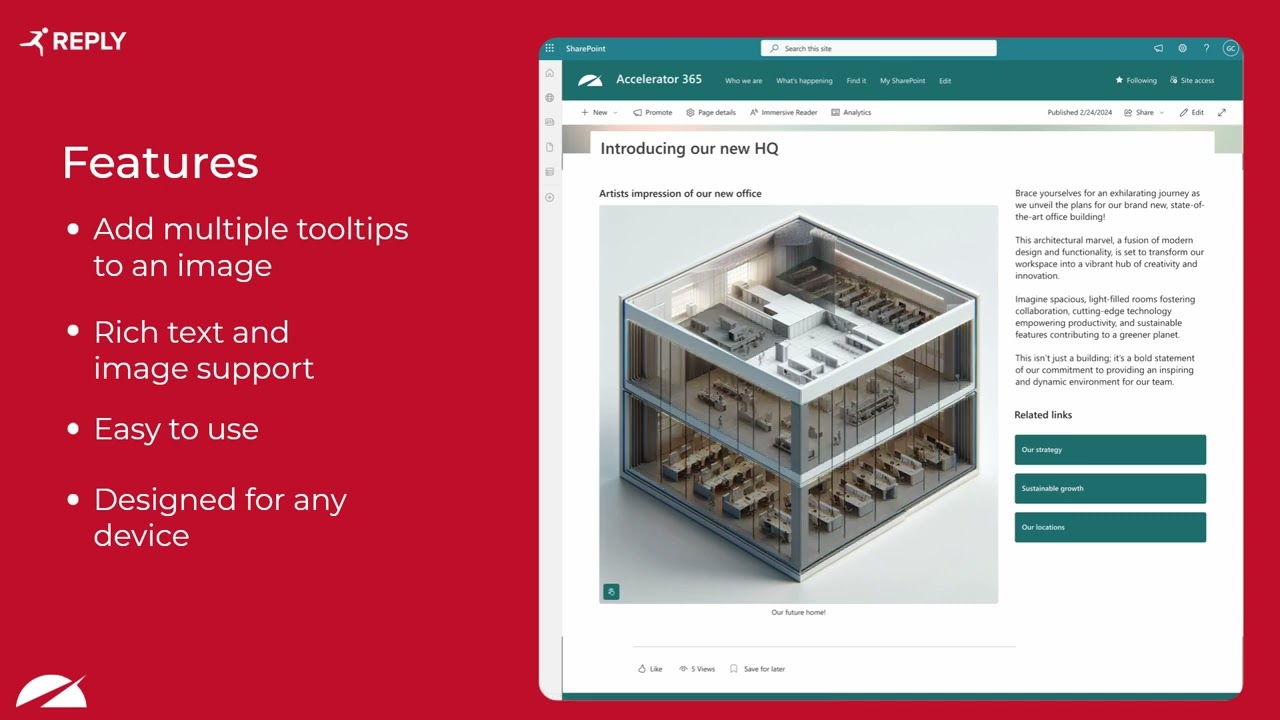The width and height of the screenshot is (1280, 720).
Task: Click the Published 2/24/2024 status text
Action: (1079, 113)
